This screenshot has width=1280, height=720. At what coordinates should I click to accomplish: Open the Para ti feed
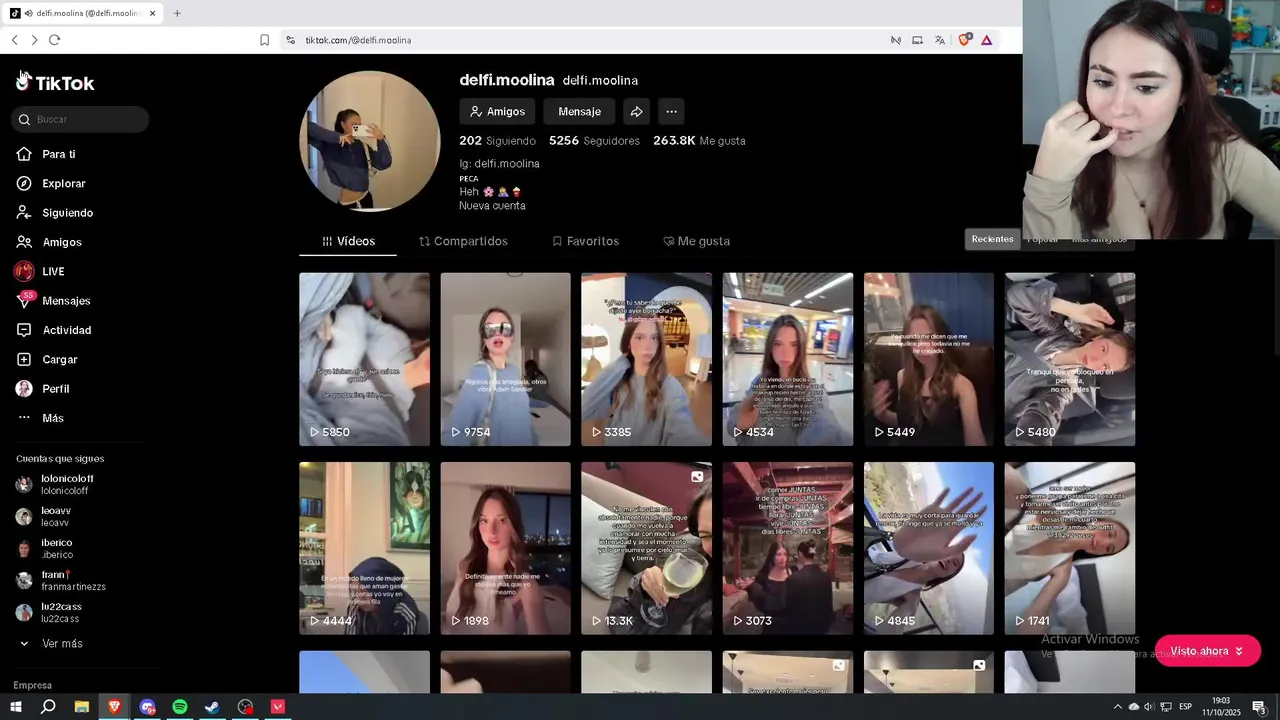59,154
